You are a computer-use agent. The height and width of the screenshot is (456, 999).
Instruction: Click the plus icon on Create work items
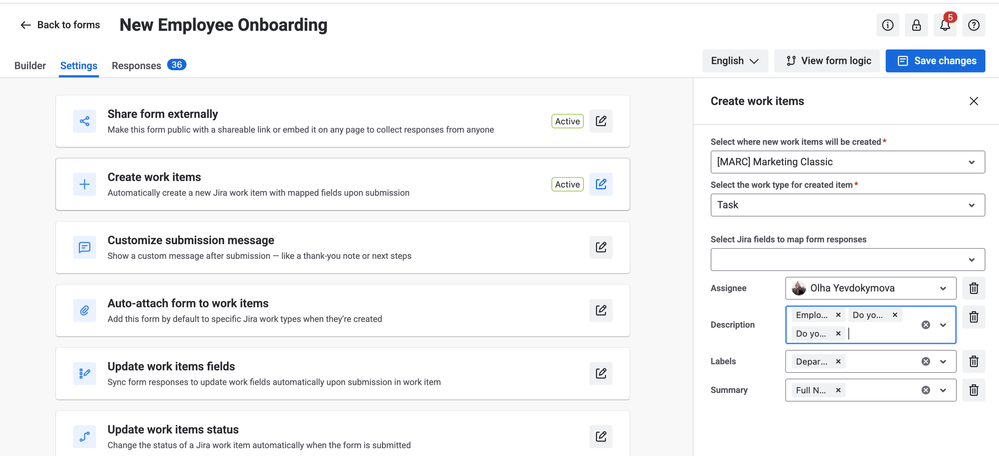pyautogui.click(x=85, y=184)
